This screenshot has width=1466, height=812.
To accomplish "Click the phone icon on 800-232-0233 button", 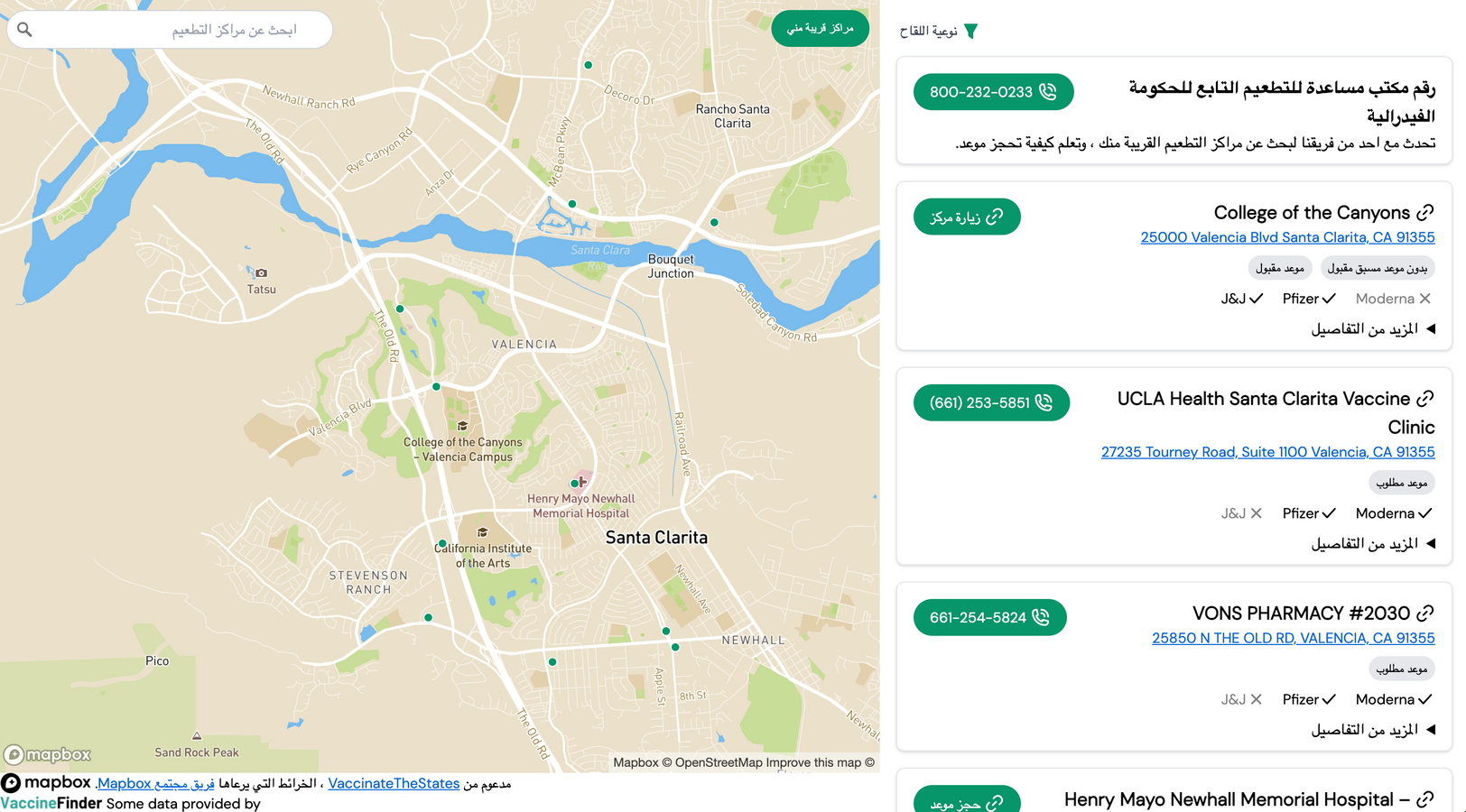I will (x=1048, y=92).
